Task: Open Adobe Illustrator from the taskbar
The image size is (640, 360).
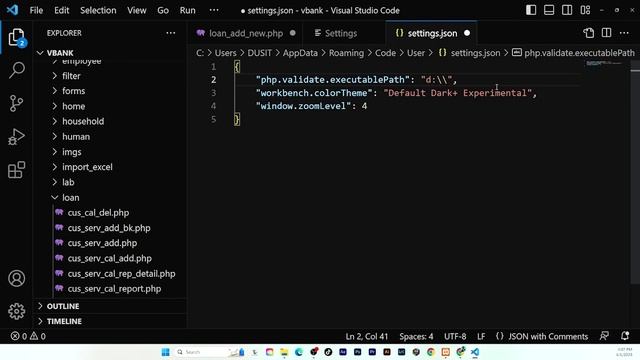Action: point(387,352)
